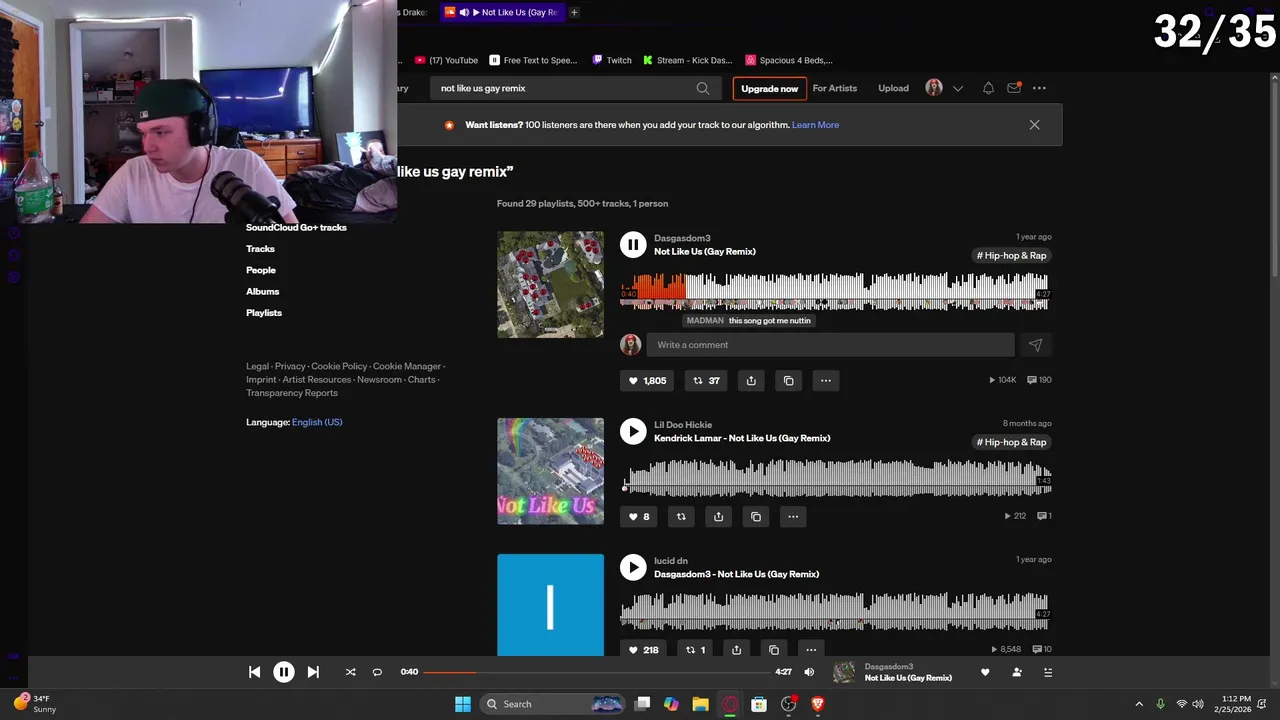Open the Dasgasdom3 house aerial artwork thumbnail
Image resolution: width=1280 pixels, height=720 pixels.
[x=550, y=284]
